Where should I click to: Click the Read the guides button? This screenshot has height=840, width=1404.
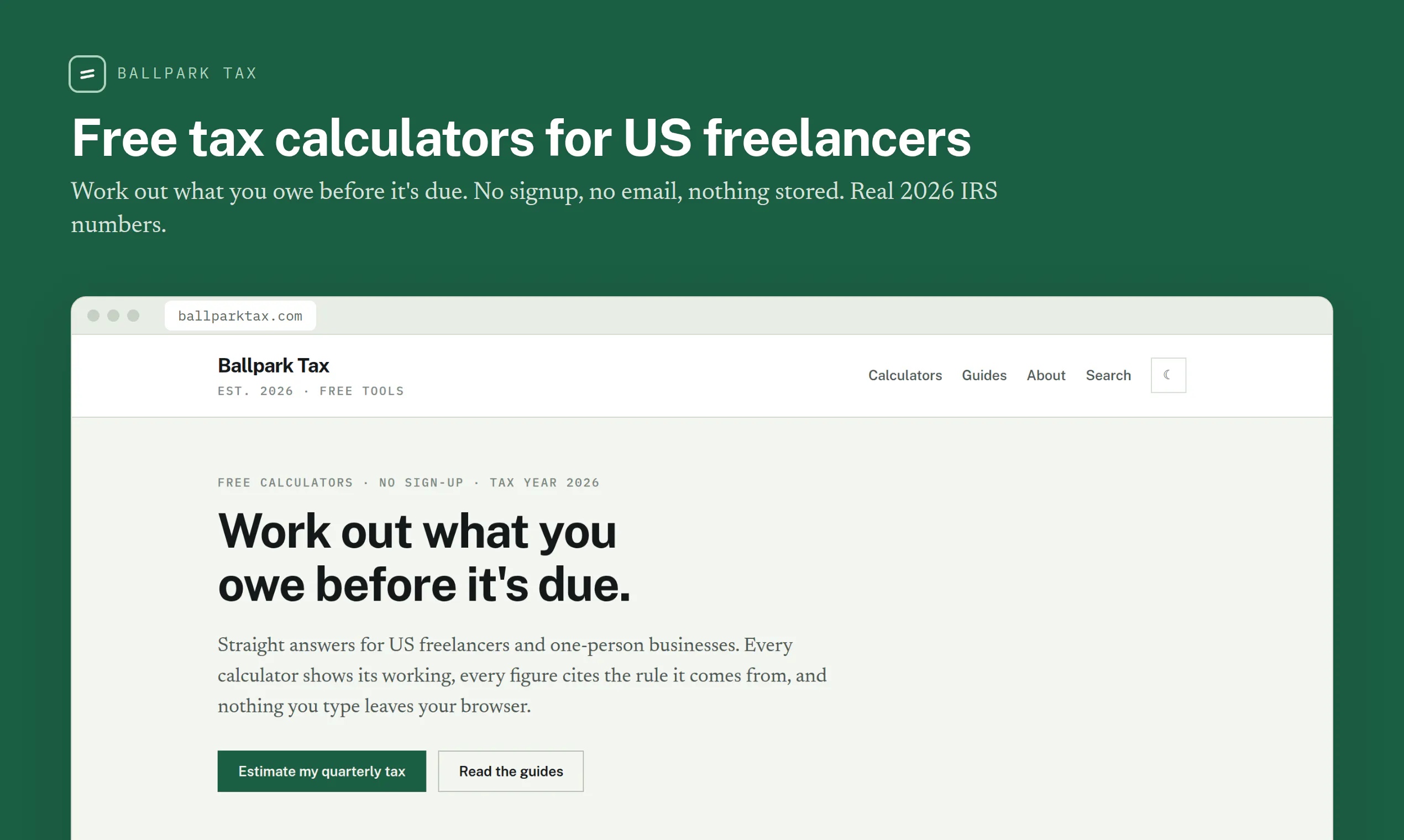tap(511, 771)
